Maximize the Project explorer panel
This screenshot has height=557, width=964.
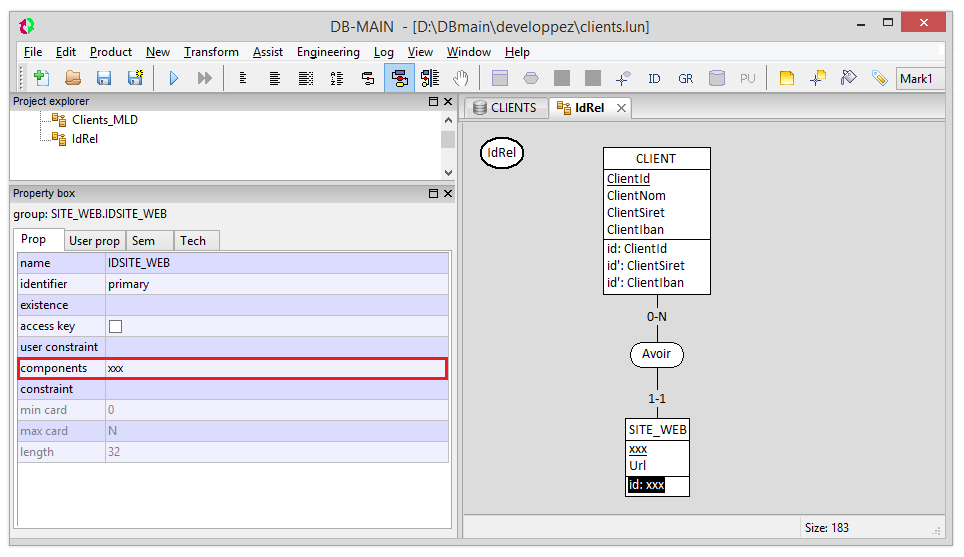(433, 101)
